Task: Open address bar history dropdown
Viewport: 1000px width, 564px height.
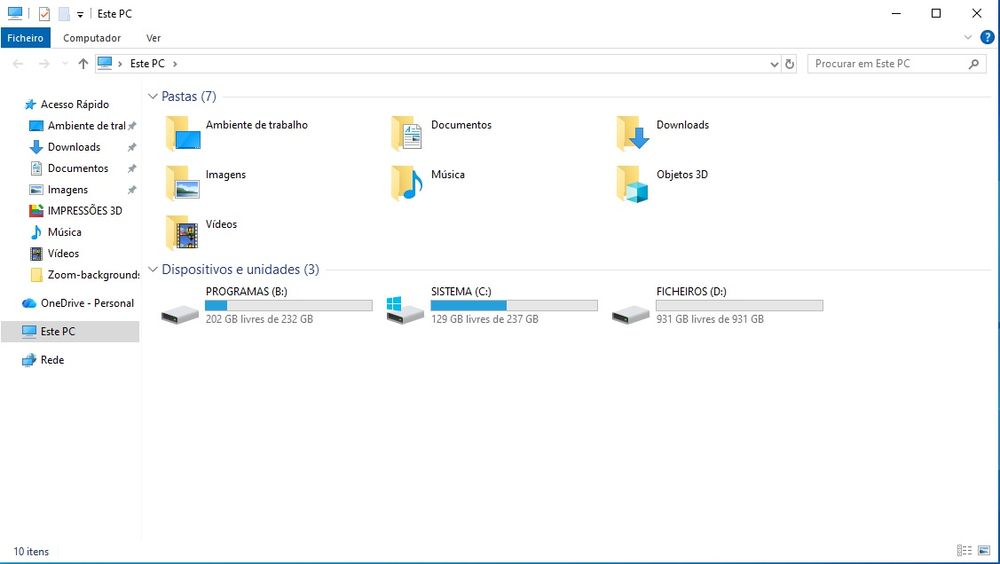Action: 774,64
